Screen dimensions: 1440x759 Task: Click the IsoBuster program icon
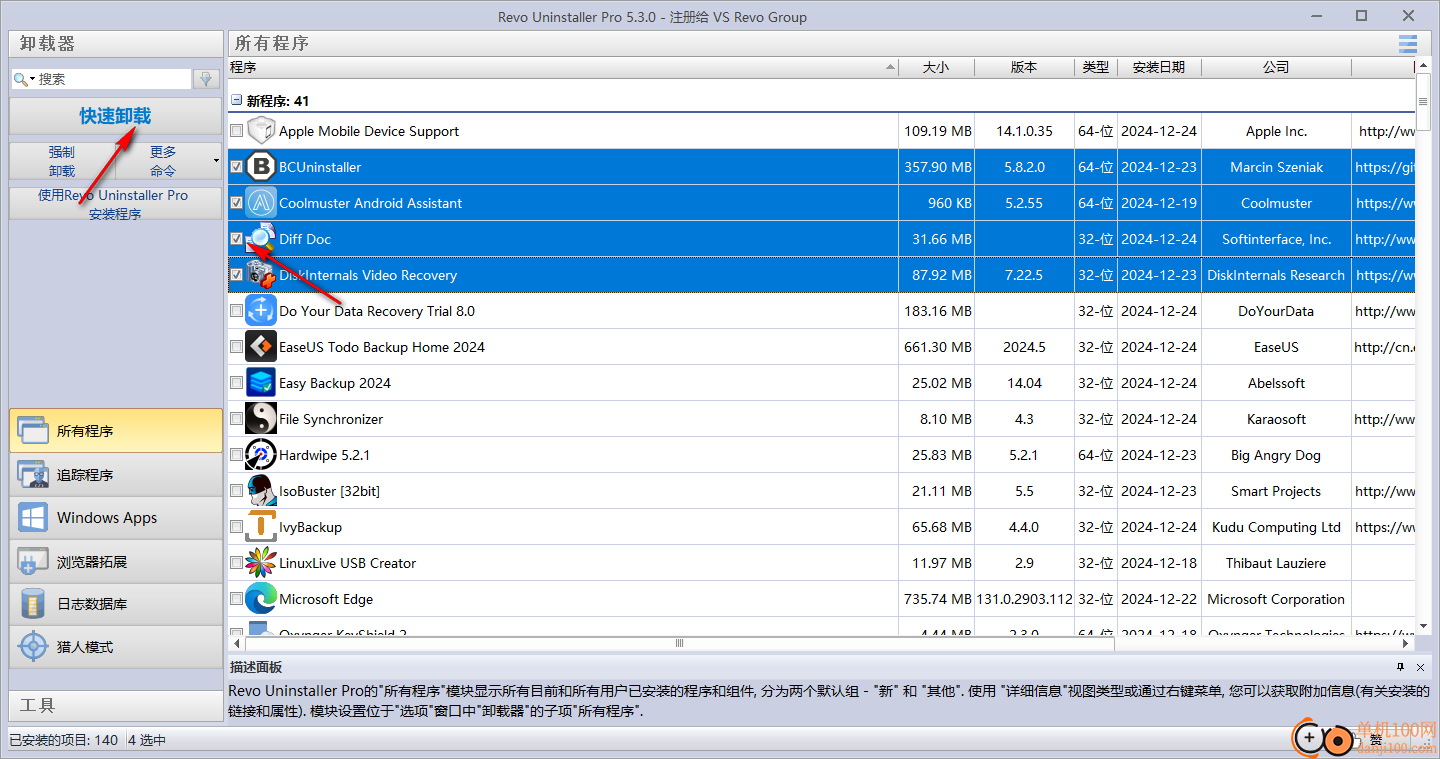[x=261, y=491]
